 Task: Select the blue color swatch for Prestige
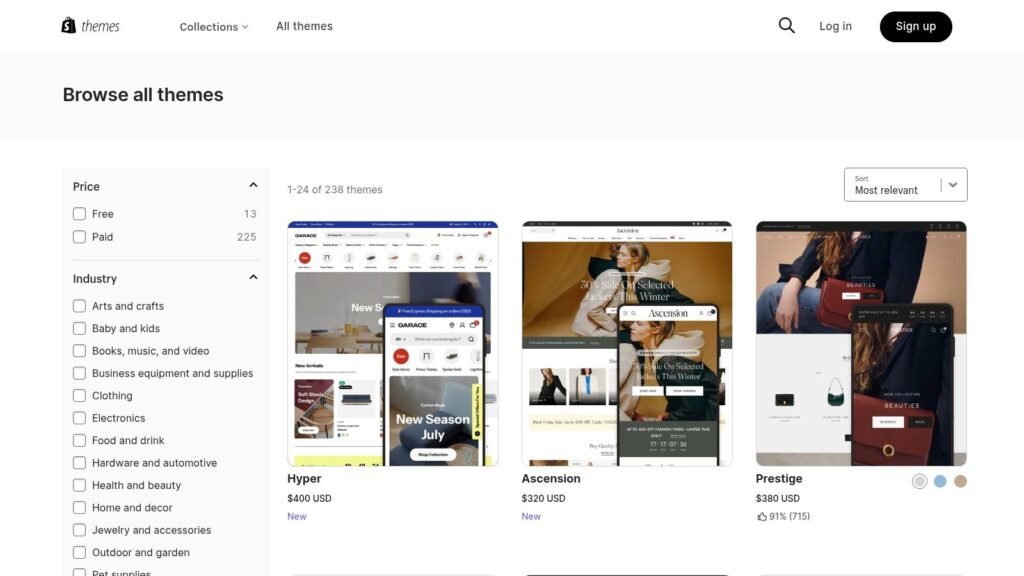939,481
